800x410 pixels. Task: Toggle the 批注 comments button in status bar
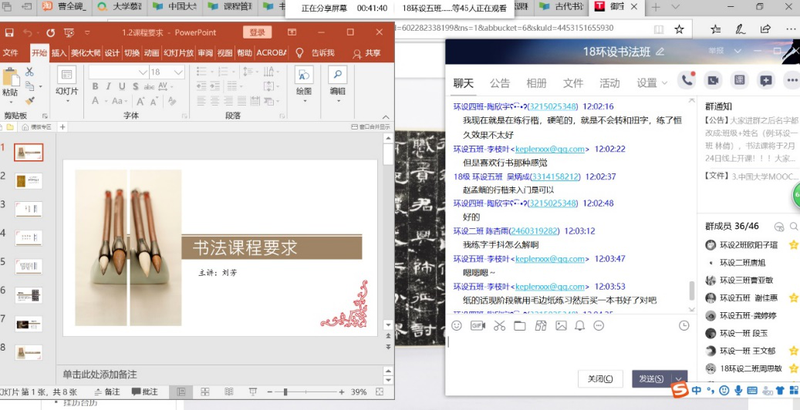pyautogui.click(x=145, y=392)
